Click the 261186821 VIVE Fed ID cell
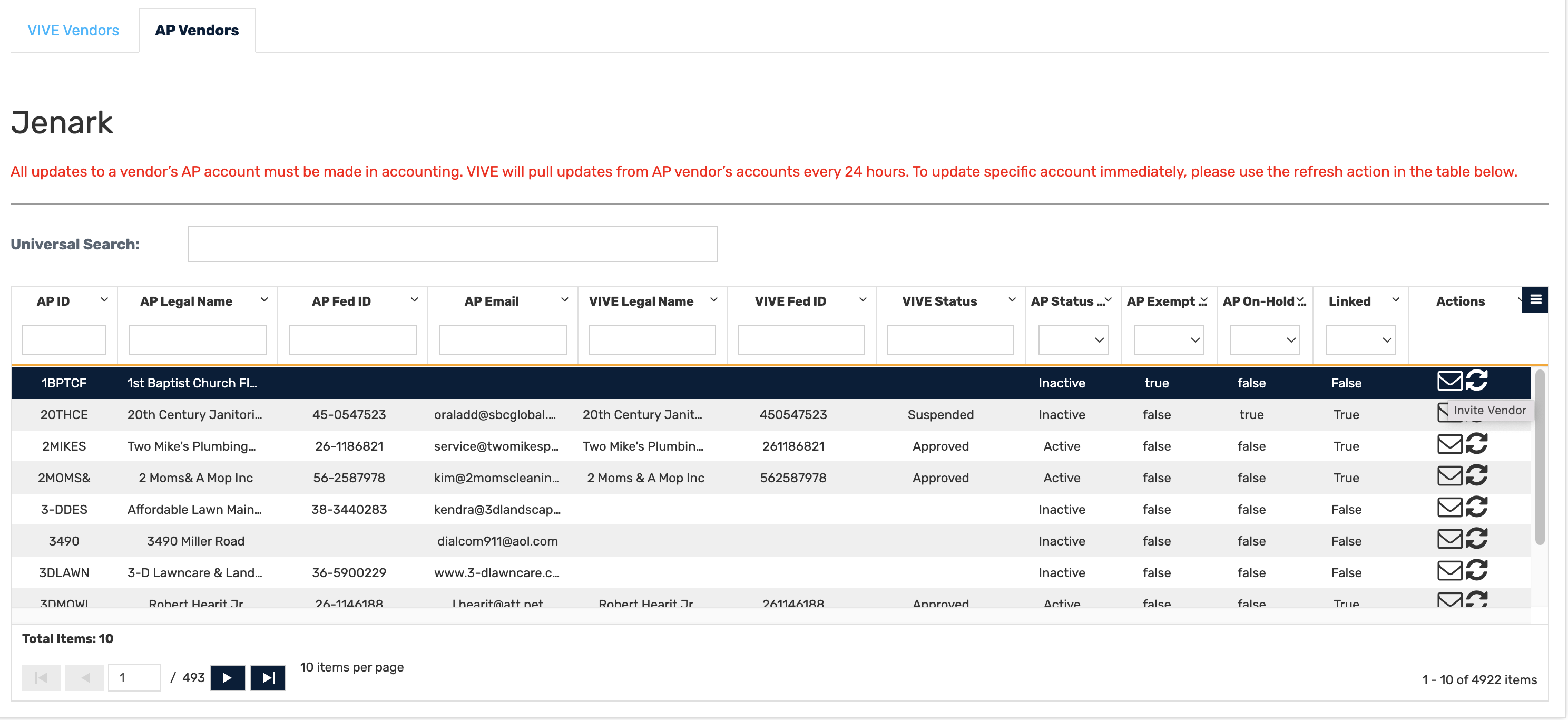1568x720 pixels. click(x=793, y=446)
